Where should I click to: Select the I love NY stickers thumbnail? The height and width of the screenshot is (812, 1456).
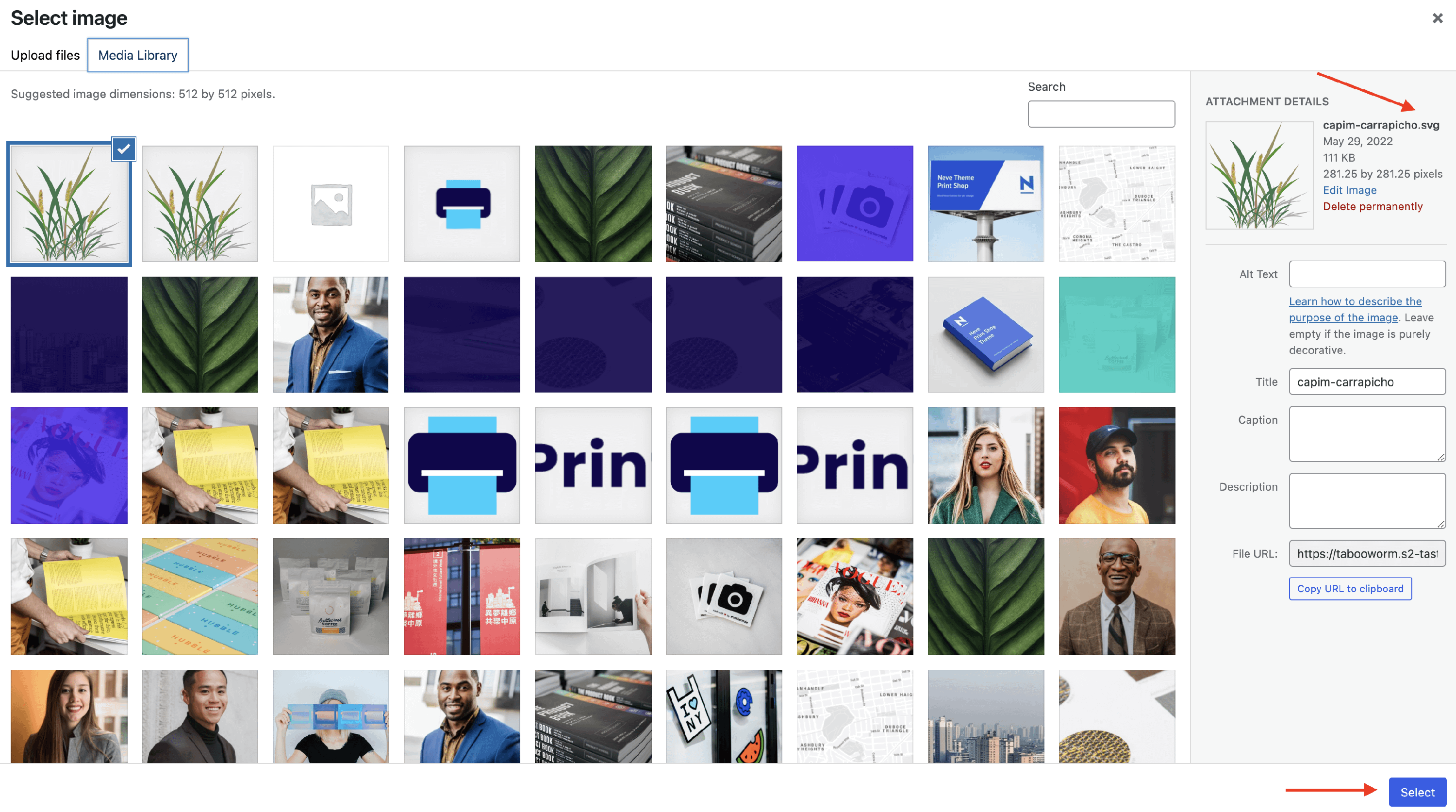724,716
